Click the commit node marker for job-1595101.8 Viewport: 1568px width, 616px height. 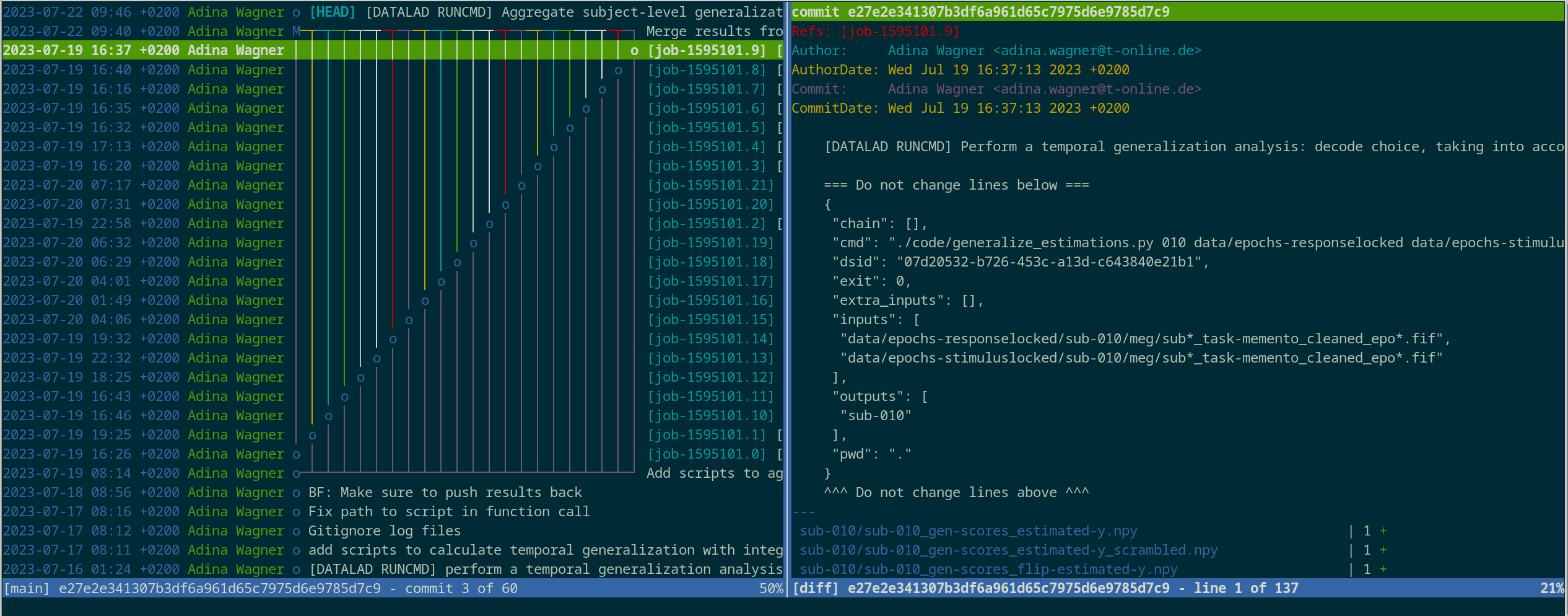coord(618,71)
